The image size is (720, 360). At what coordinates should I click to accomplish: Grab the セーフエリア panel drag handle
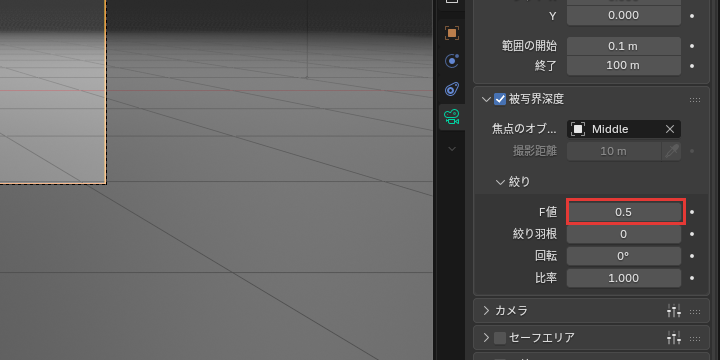pyautogui.click(x=695, y=339)
